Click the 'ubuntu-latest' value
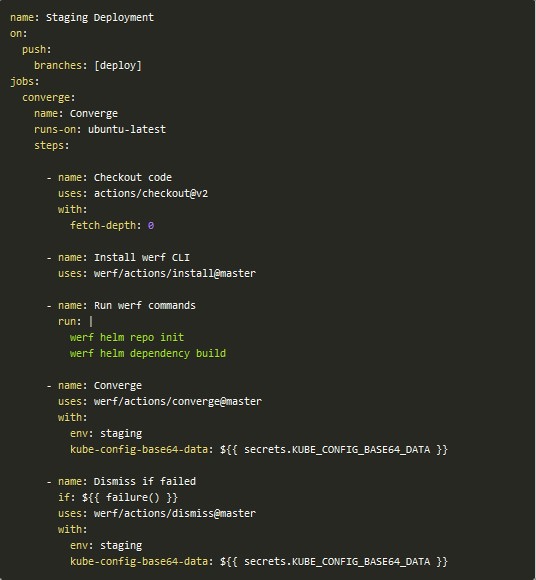This screenshot has width=536, height=580. pyautogui.click(x=127, y=129)
